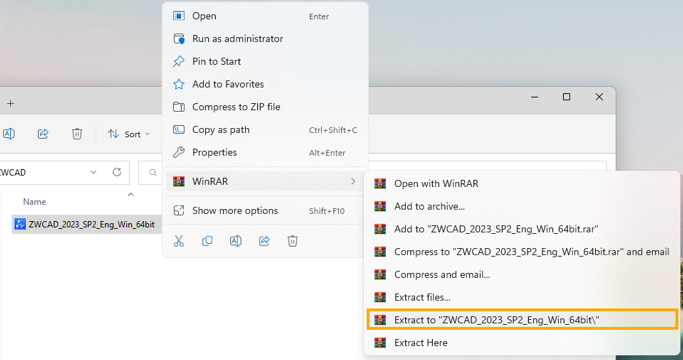Viewport: 683px width, 360px height.
Task: Click the Share icon in Explorer toolbar
Action: pyautogui.click(x=43, y=134)
